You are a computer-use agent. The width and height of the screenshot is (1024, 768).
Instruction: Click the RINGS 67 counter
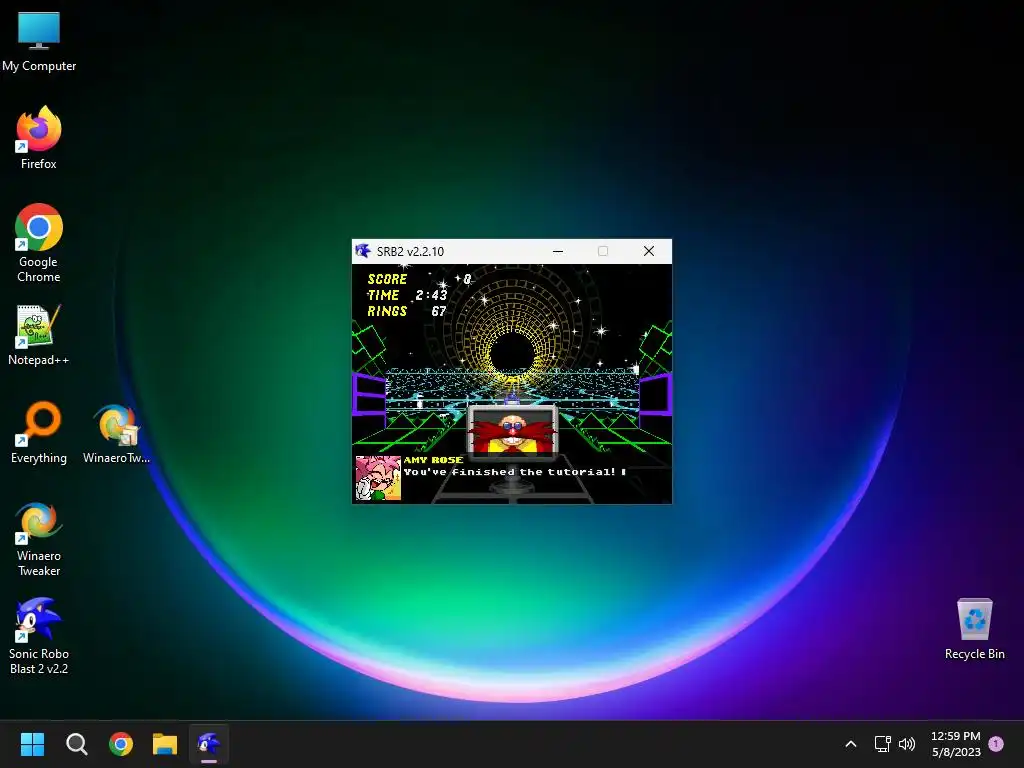click(x=408, y=312)
